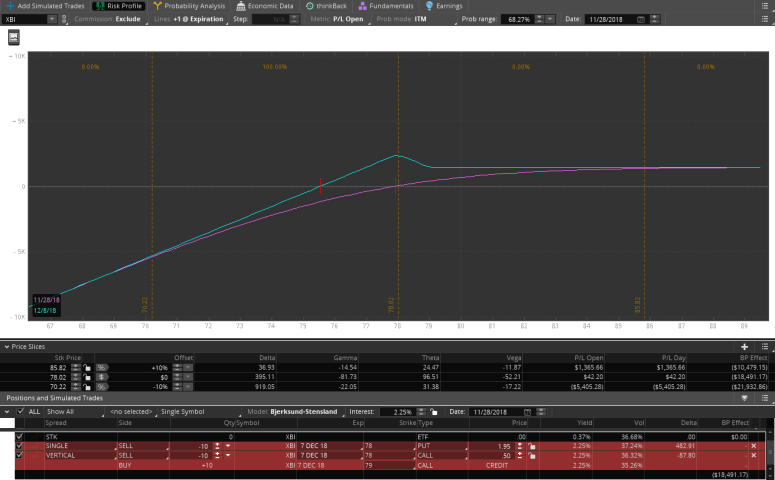775x480 pixels.
Task: Click percent mode button on 70.22 slice
Action: [x=102, y=387]
